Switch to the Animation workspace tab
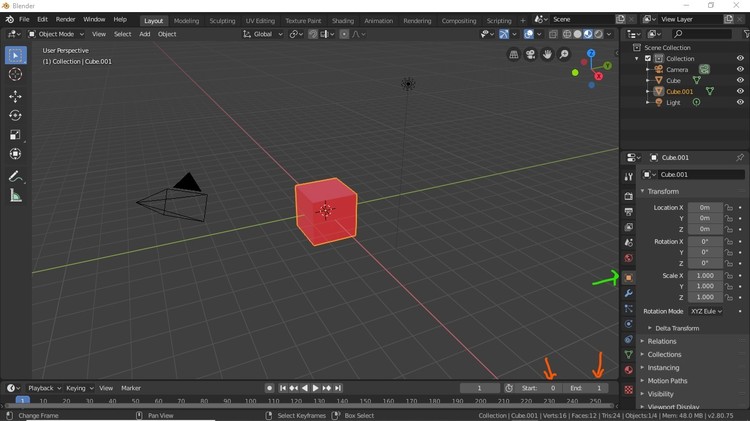Screen dimensions: 750x421 click(x=378, y=21)
